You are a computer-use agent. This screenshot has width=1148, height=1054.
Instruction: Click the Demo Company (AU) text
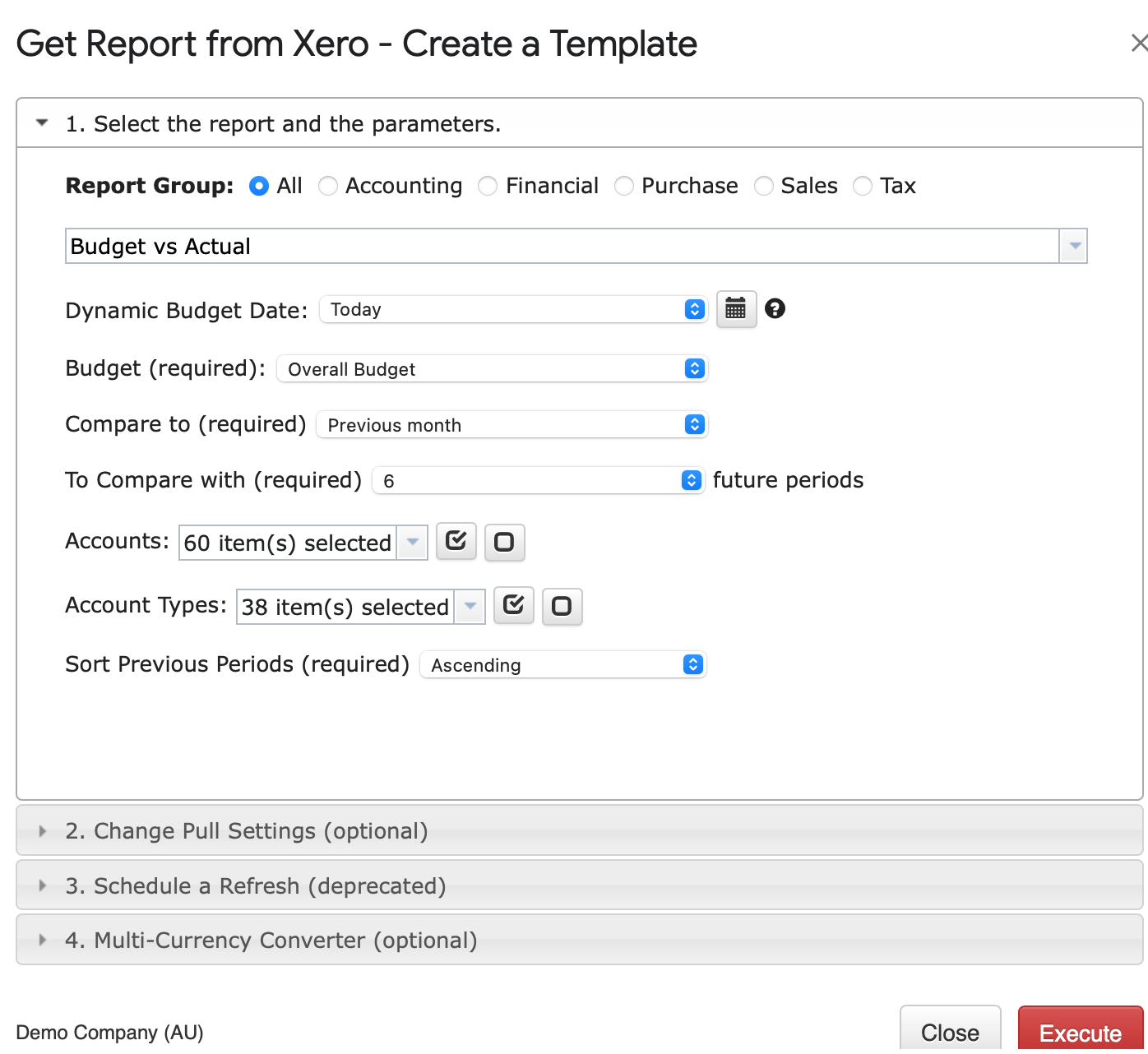(x=109, y=1033)
